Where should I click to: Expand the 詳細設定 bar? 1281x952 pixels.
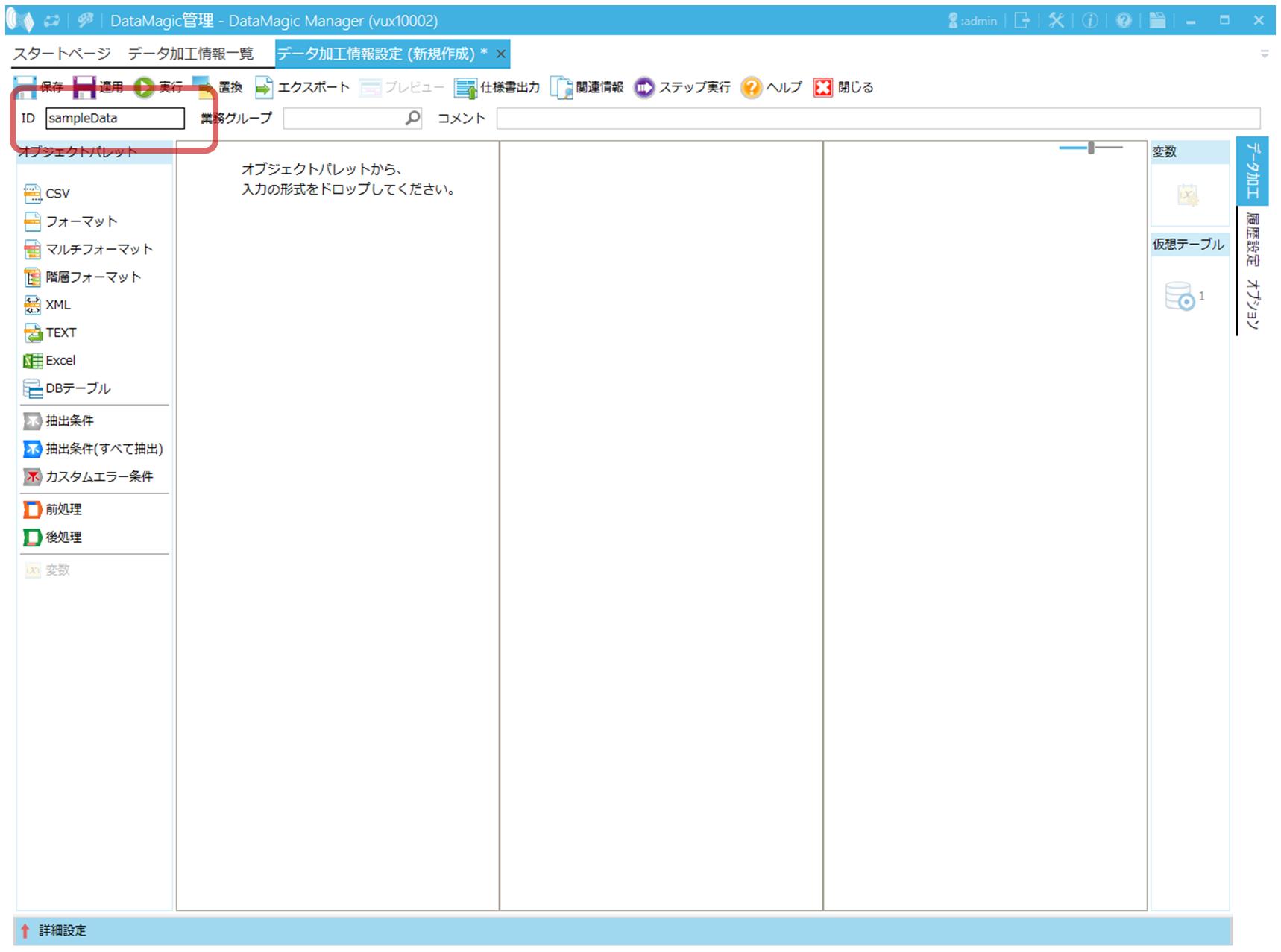click(x=623, y=930)
